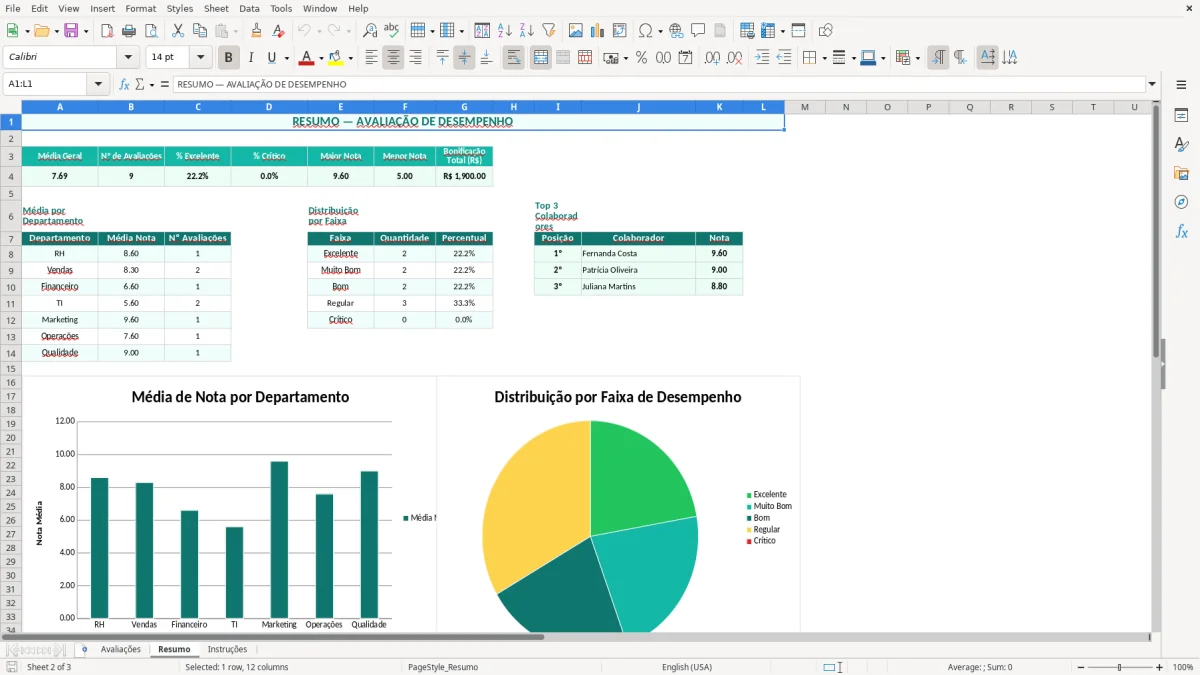Toggle bold formatting
This screenshot has height=675, width=1200.
pyautogui.click(x=228, y=58)
